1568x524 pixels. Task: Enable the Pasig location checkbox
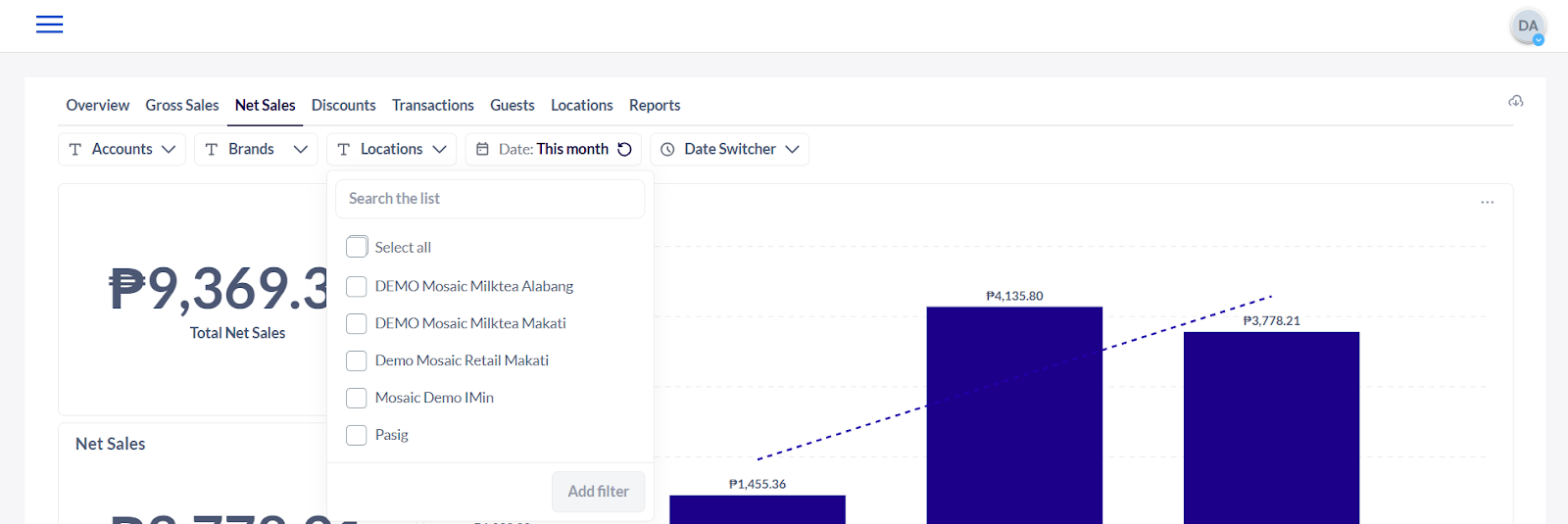click(357, 435)
